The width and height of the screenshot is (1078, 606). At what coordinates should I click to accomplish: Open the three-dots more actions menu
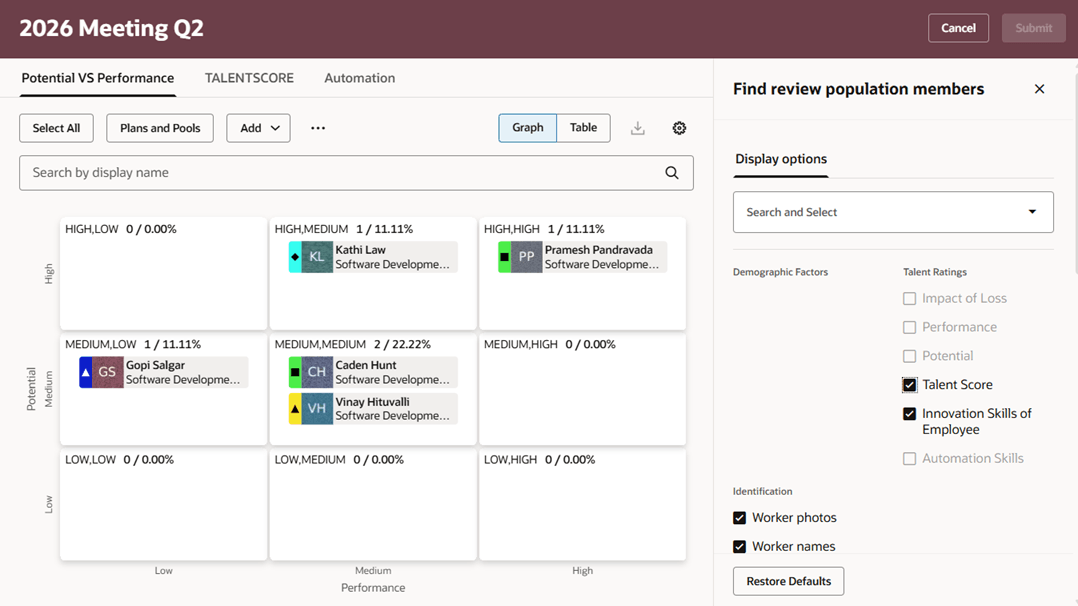click(x=318, y=128)
